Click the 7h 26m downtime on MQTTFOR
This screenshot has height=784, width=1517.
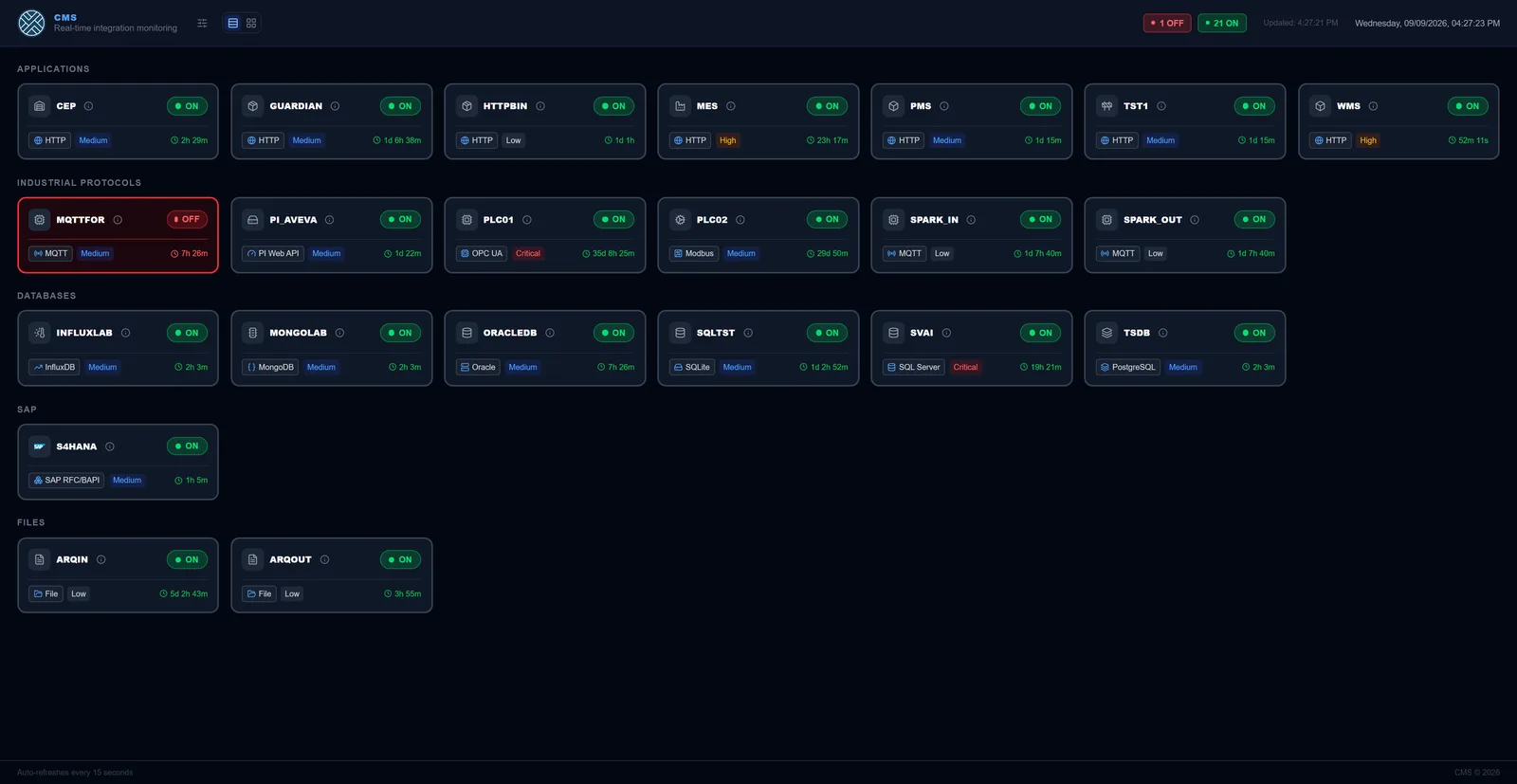pos(189,253)
